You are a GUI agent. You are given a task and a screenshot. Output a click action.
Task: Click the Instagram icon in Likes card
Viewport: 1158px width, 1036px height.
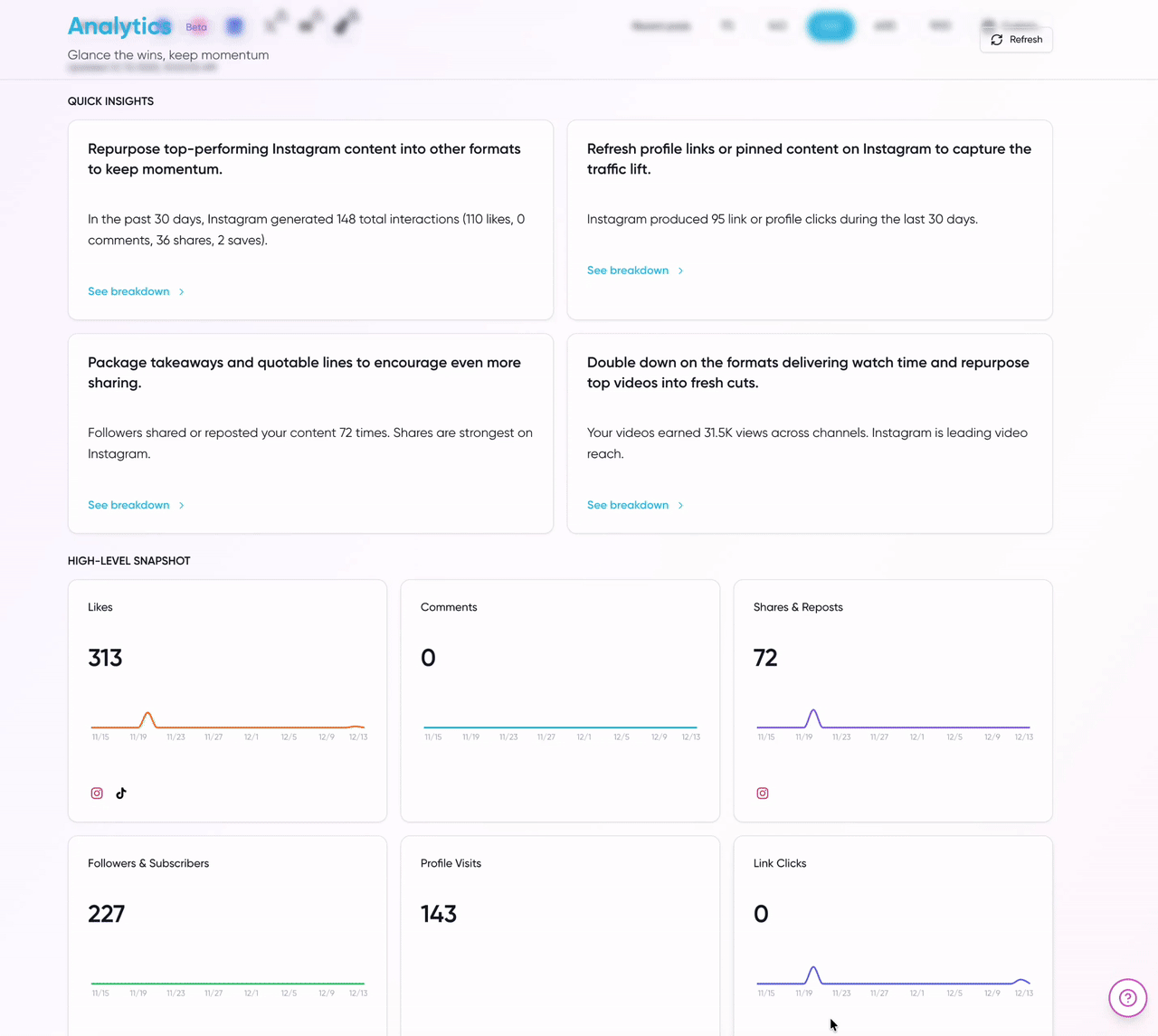pos(97,794)
